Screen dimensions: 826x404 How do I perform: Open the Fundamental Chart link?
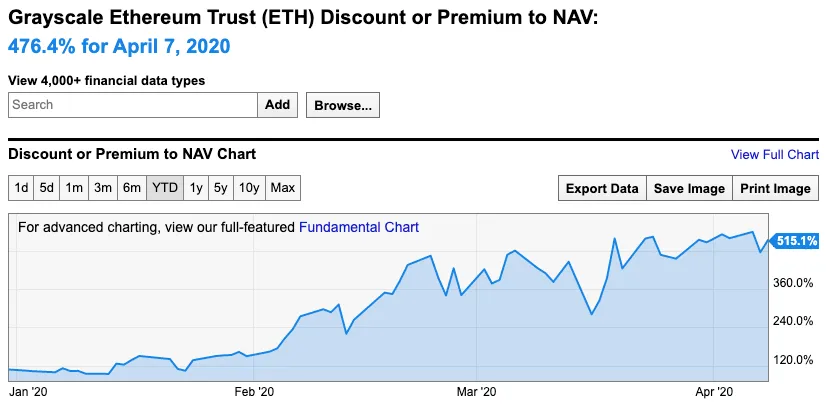click(x=359, y=228)
